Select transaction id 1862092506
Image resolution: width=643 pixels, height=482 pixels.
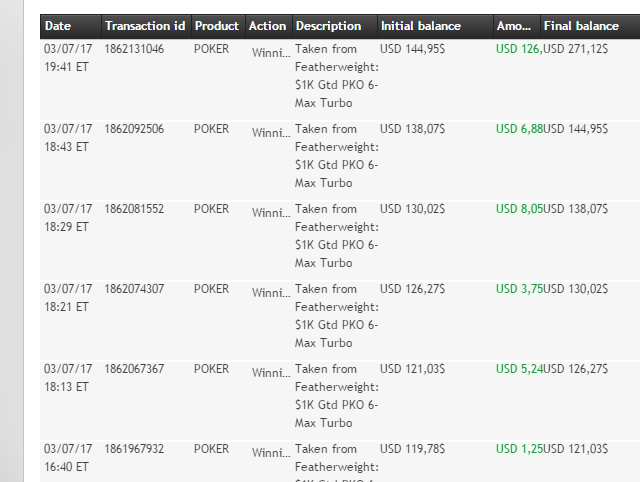134,129
